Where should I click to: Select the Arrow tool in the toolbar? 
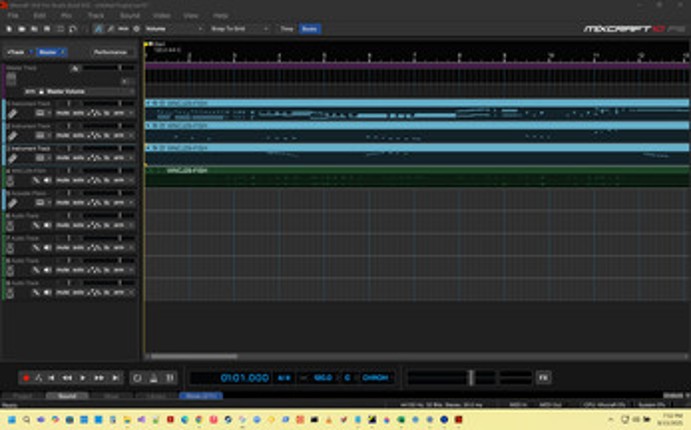pos(98,29)
